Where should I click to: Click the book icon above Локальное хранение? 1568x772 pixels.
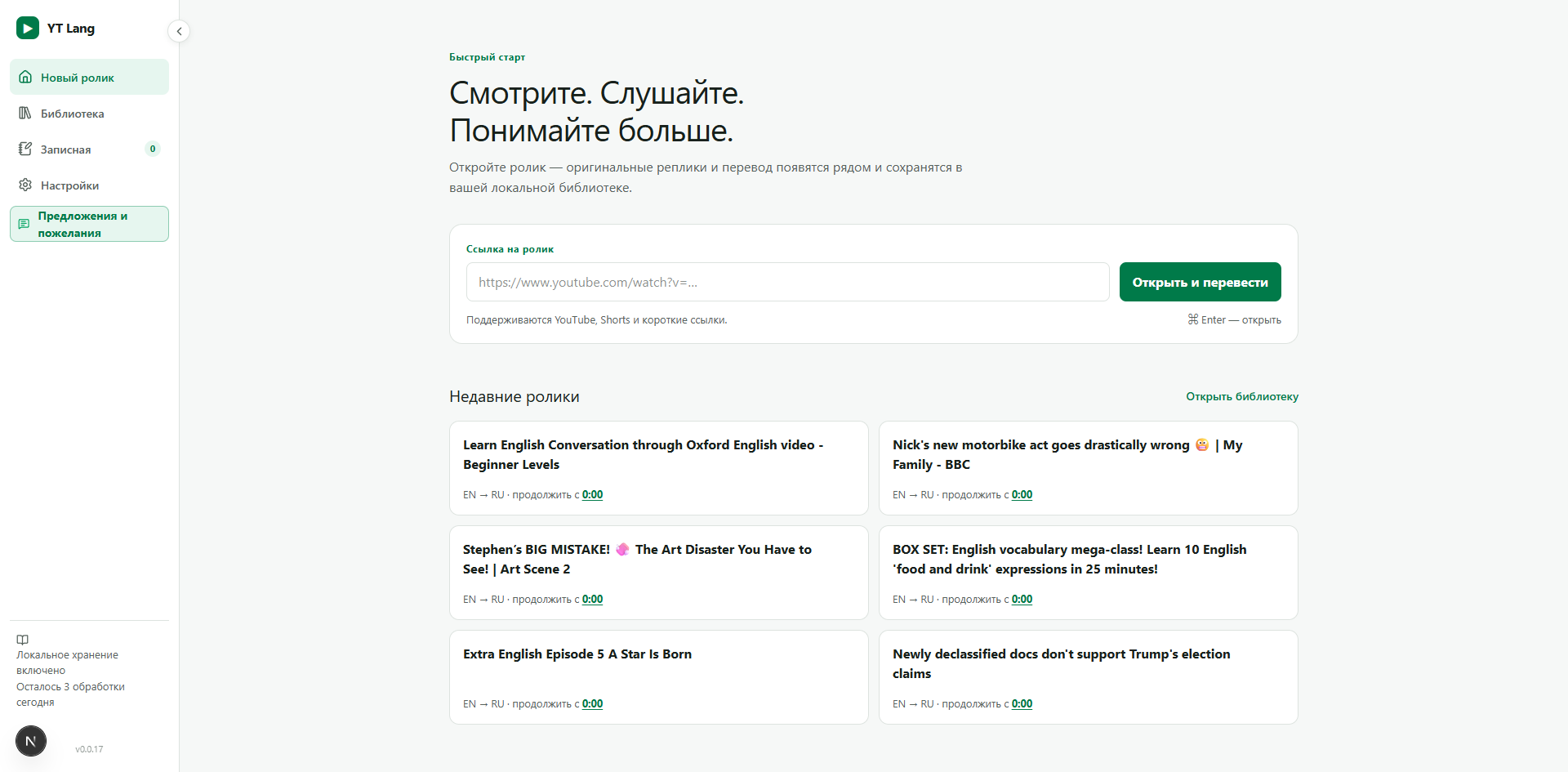pyautogui.click(x=23, y=640)
